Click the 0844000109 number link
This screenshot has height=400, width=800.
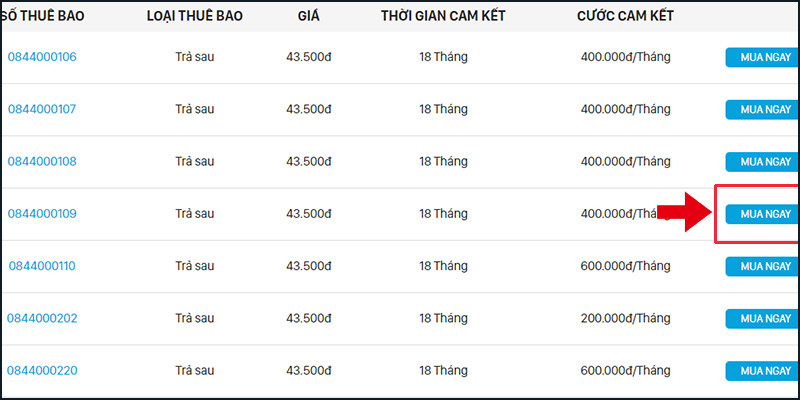coord(42,213)
